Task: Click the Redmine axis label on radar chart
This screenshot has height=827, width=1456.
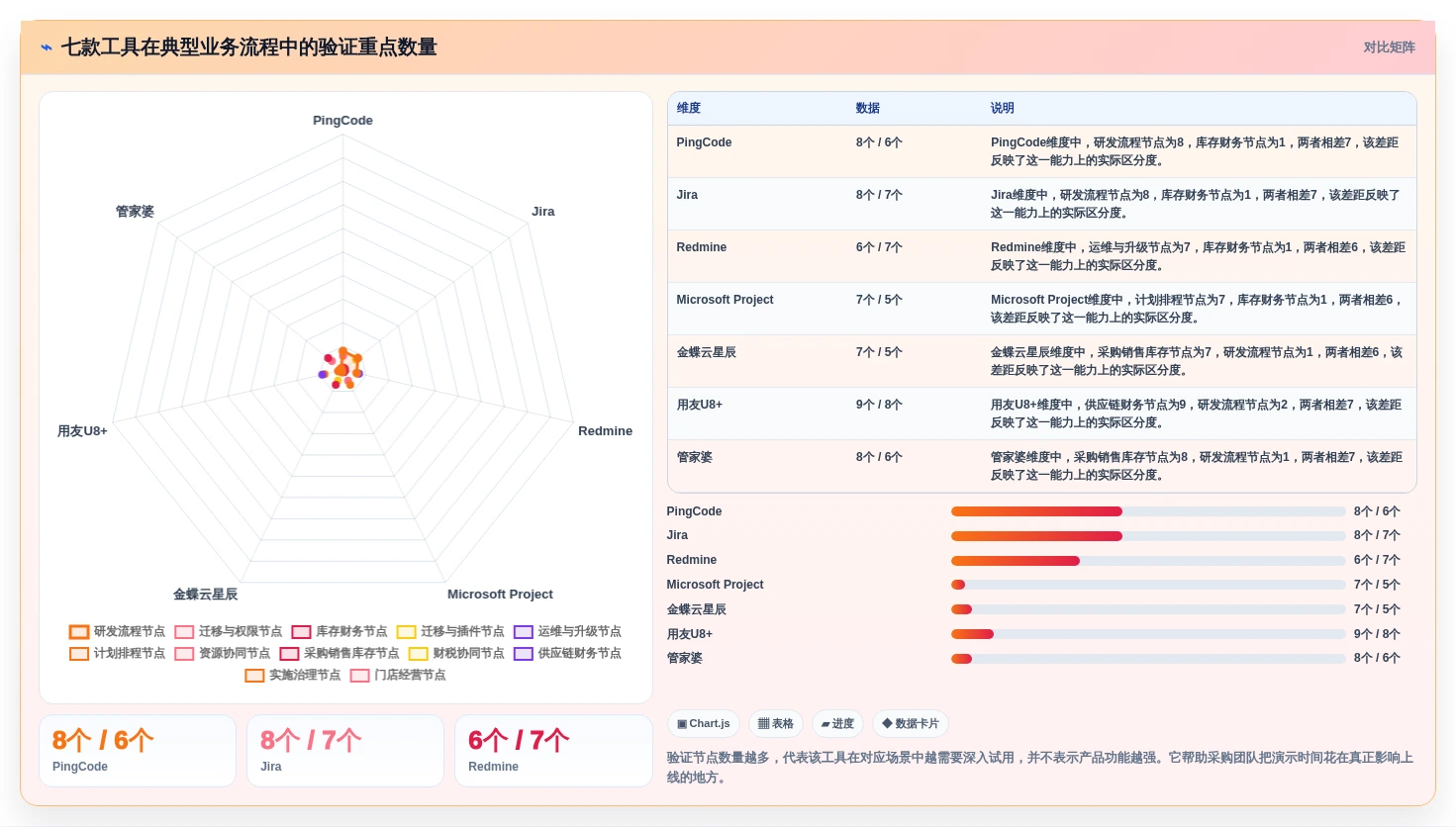Action: tap(605, 431)
